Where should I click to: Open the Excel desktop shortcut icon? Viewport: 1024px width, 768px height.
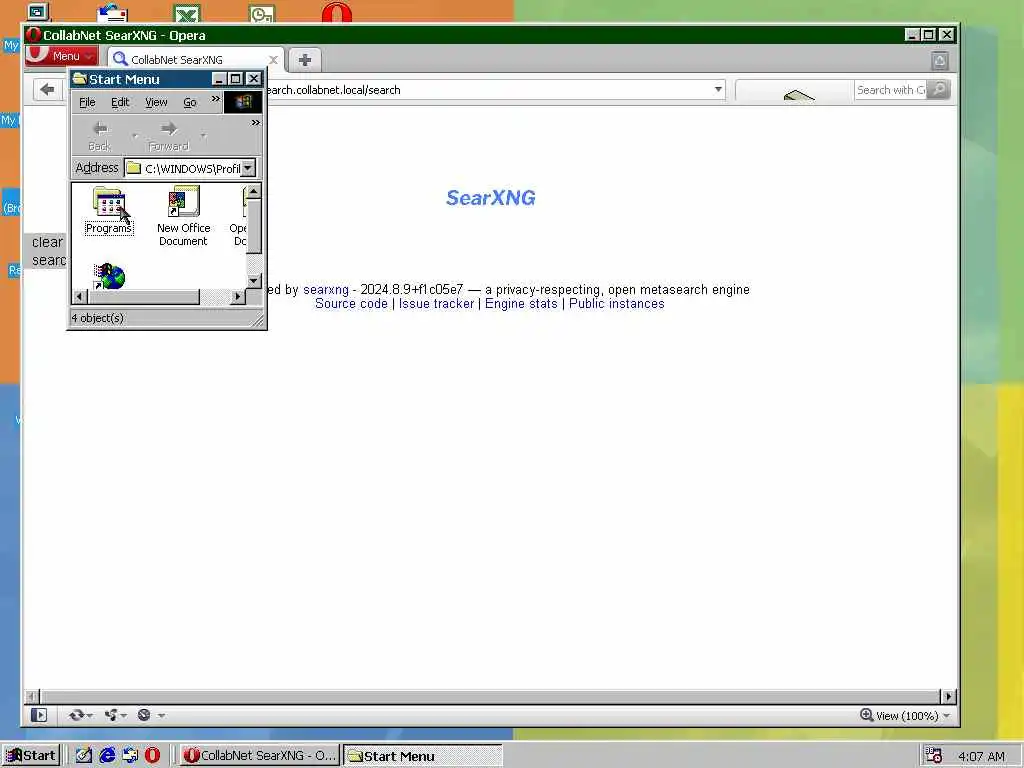tap(187, 13)
